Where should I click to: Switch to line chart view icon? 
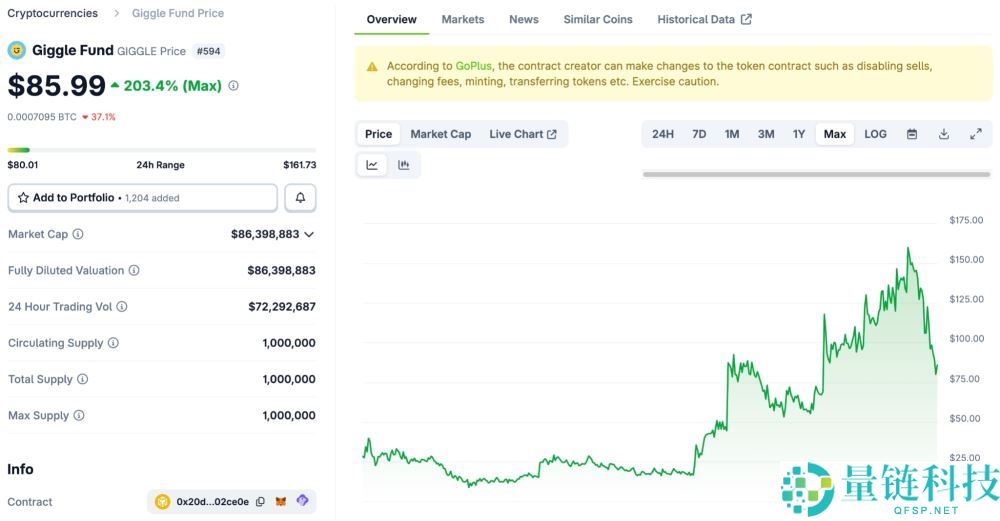coord(372,165)
